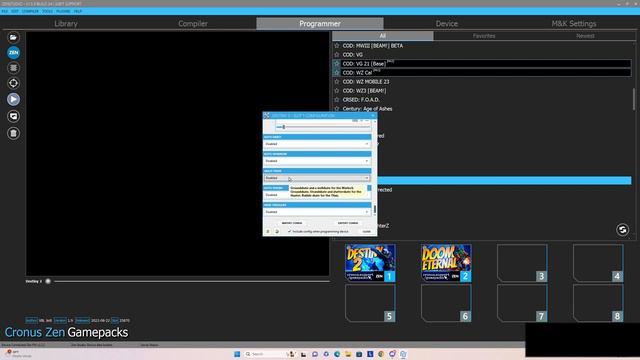Click the trash bin icon in sidebar

pyautogui.click(x=13, y=133)
